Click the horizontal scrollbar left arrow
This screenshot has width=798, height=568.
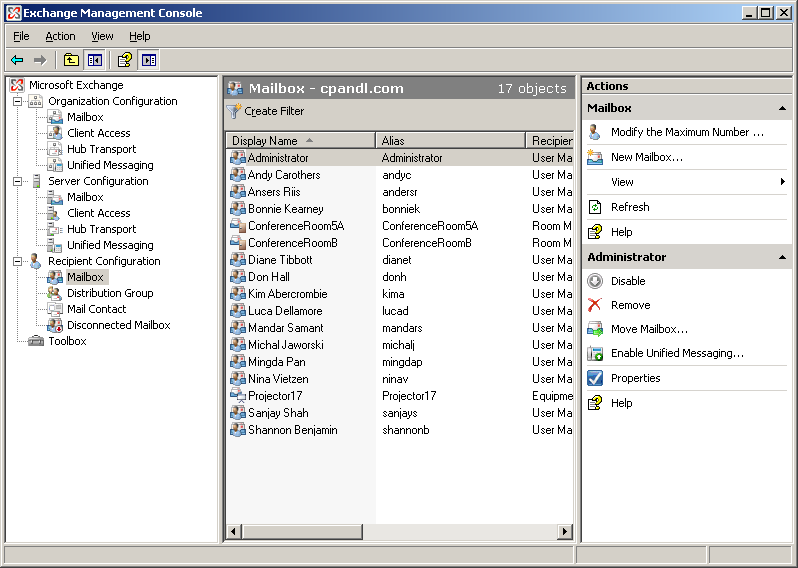pyautogui.click(x=233, y=532)
